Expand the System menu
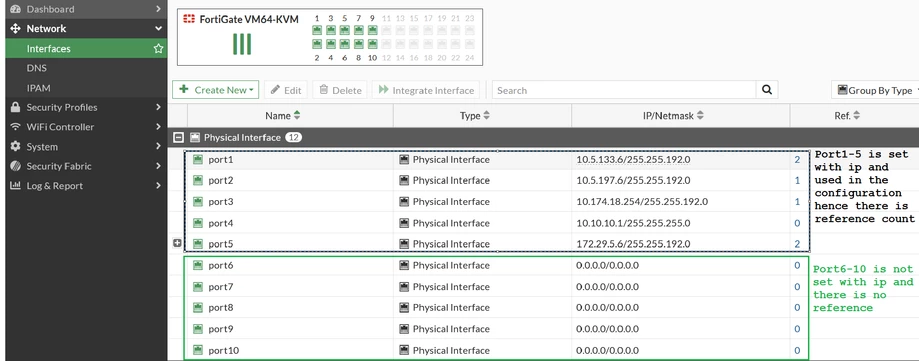 point(86,147)
